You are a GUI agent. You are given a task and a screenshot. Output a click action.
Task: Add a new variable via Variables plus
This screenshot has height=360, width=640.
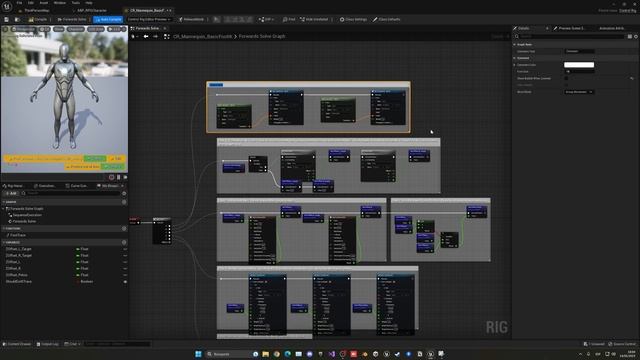124,242
